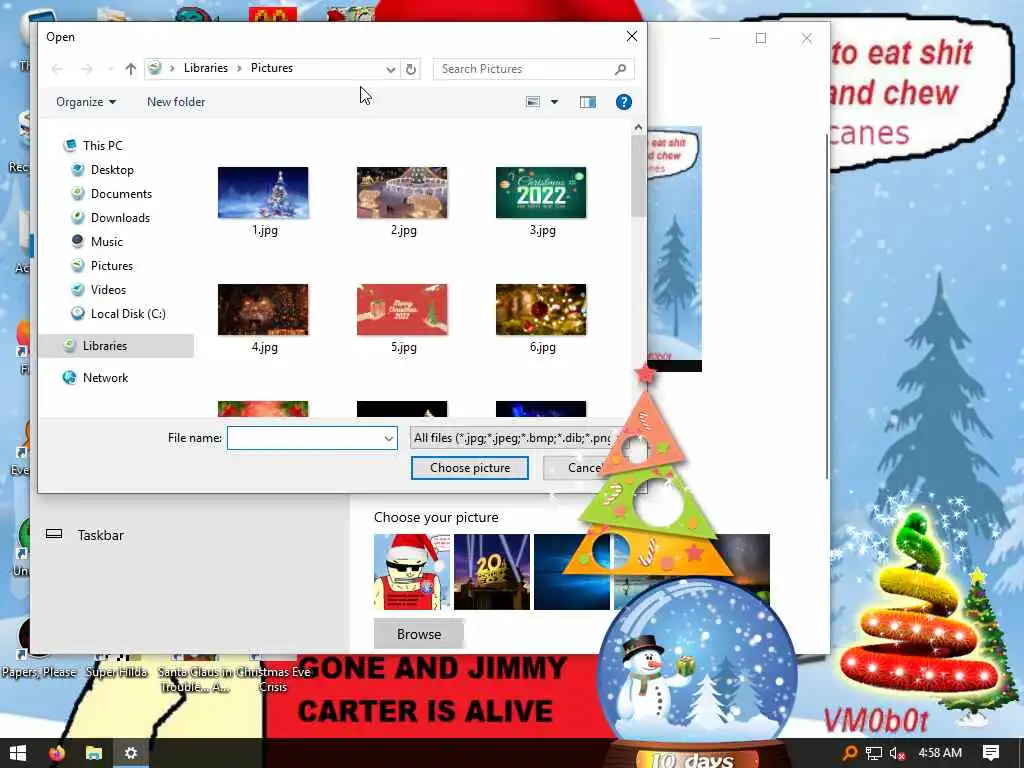Go back in Open dialog navigation

click(x=57, y=69)
